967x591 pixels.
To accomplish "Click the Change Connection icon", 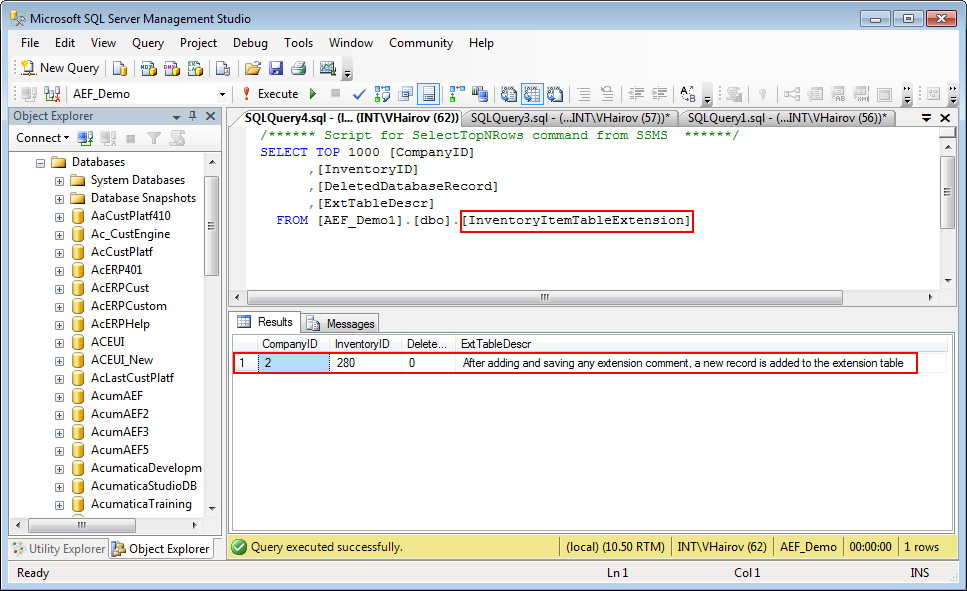I will coord(50,94).
